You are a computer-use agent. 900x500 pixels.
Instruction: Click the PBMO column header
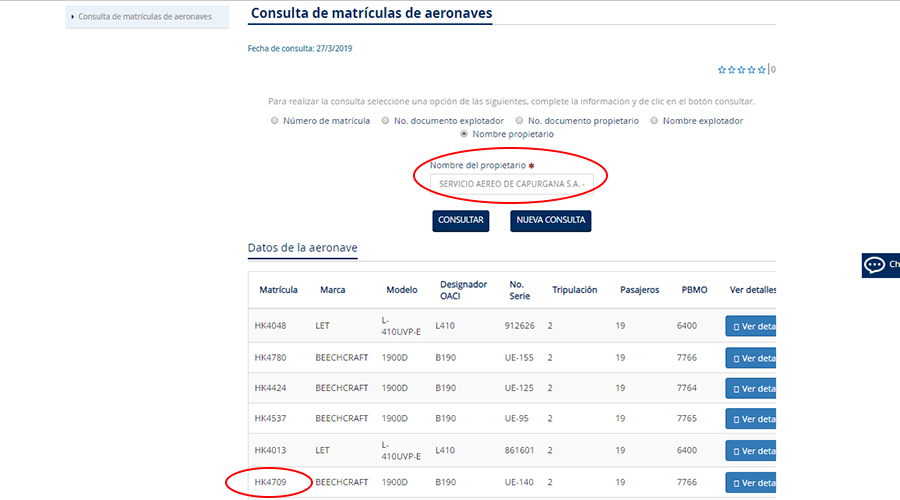695,290
